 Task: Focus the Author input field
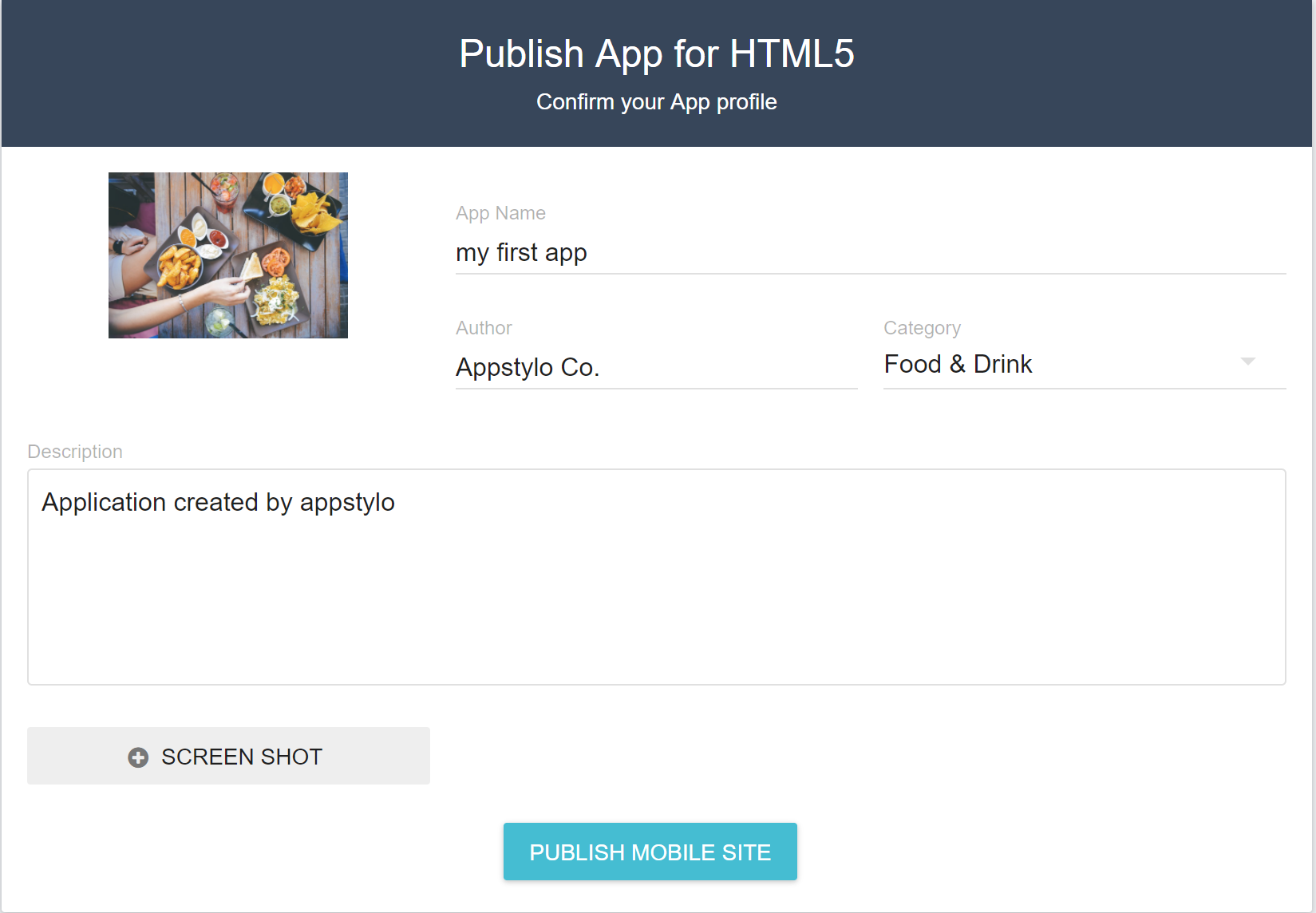pos(656,367)
